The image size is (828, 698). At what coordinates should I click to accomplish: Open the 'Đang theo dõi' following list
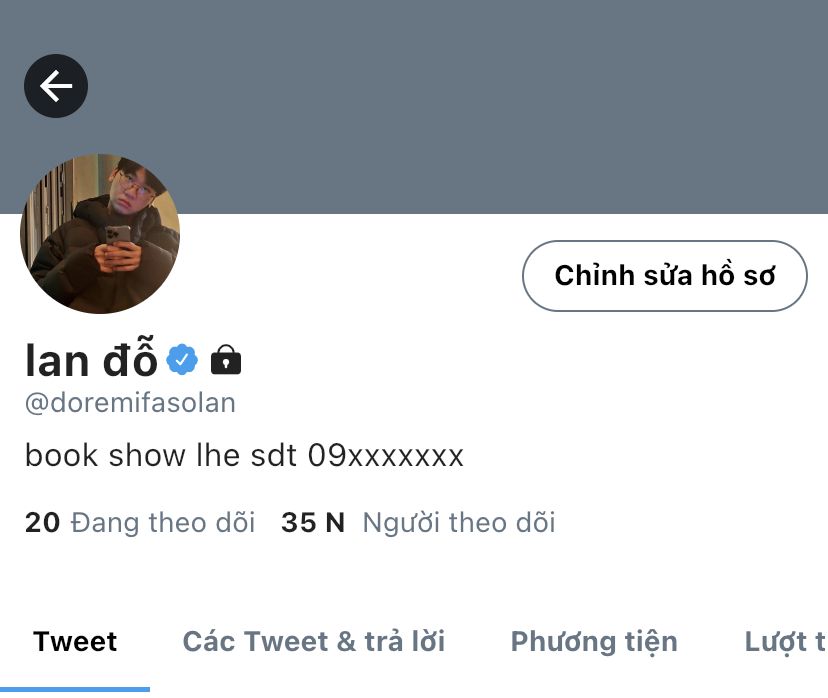[x=163, y=523]
